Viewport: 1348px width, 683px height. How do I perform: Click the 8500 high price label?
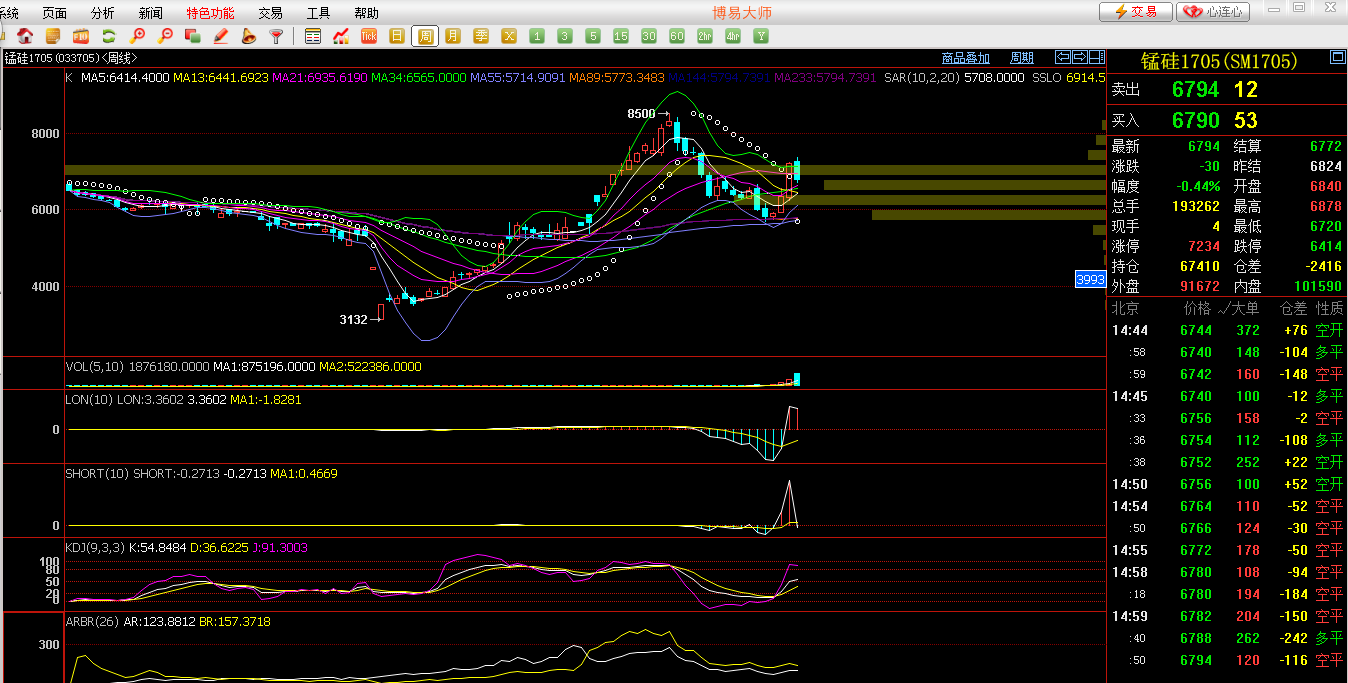tap(641, 114)
